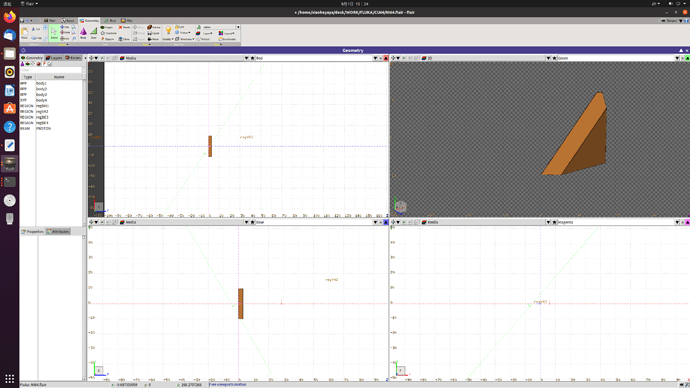This screenshot has height=388, width=690.
Task: Open the Firefox dock icon
Action: pos(9,17)
